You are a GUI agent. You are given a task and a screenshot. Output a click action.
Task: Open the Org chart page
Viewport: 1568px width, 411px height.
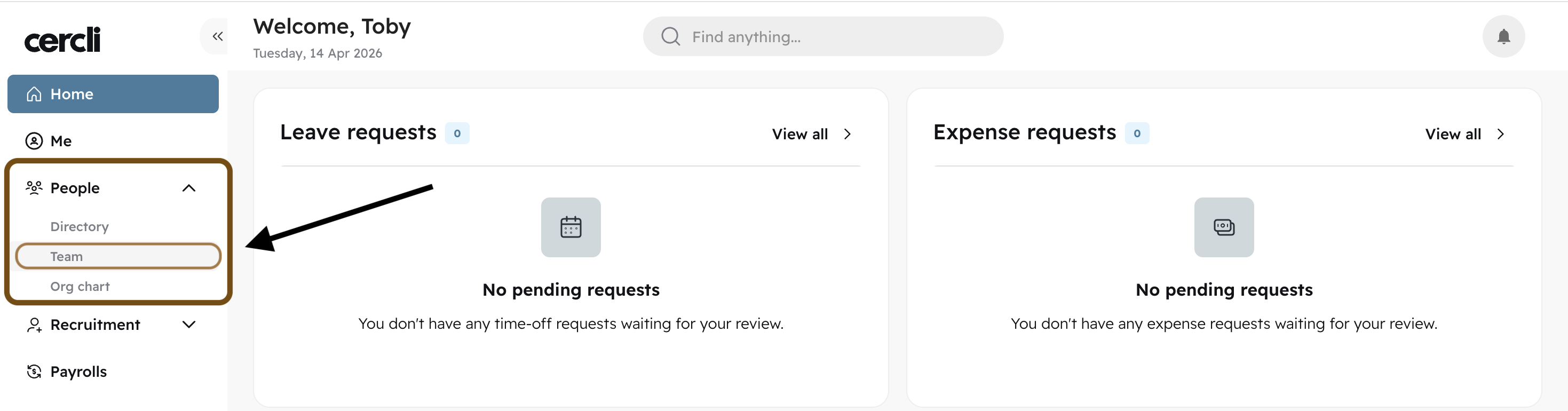(x=81, y=286)
